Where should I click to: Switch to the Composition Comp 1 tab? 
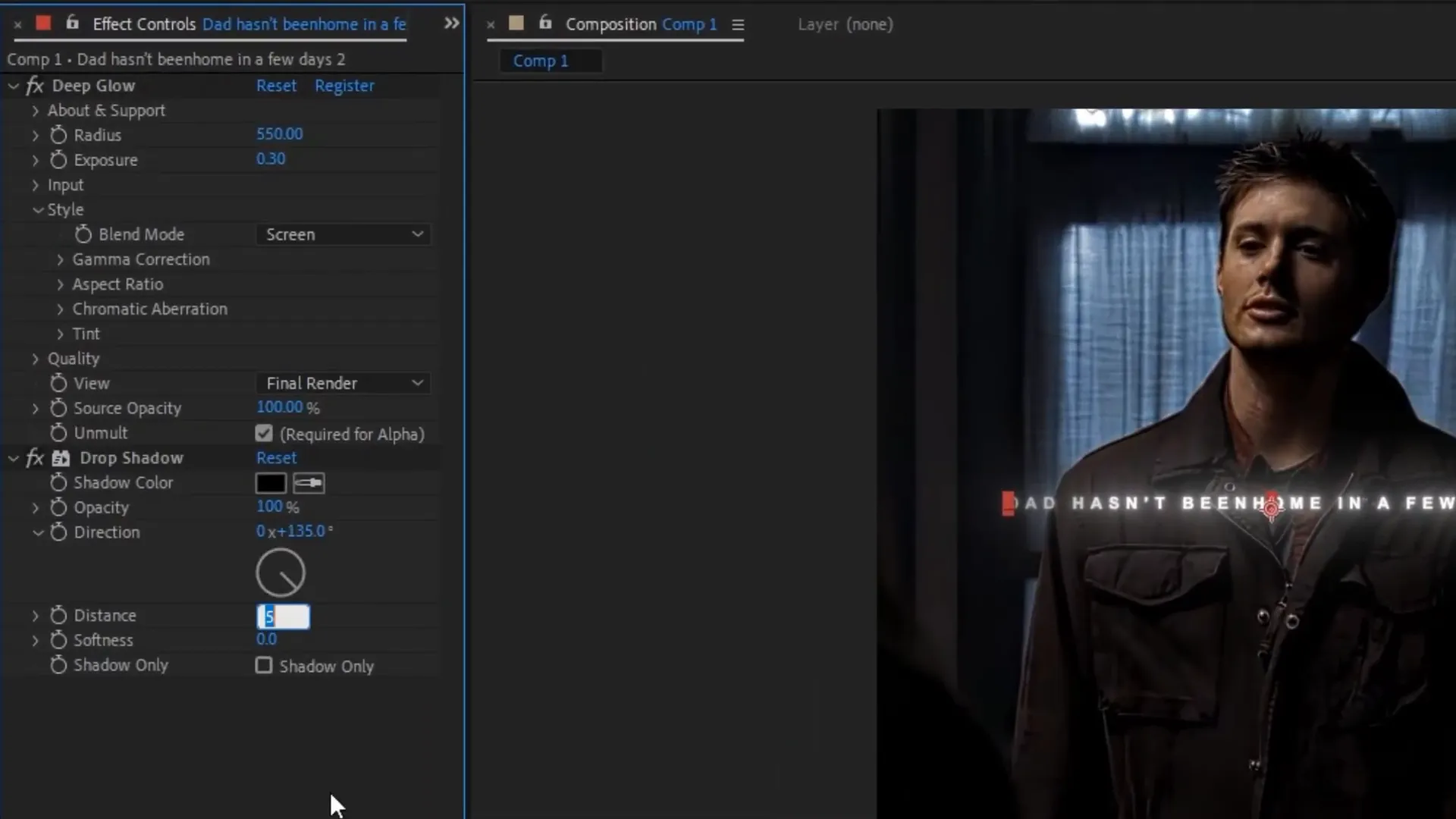641,24
